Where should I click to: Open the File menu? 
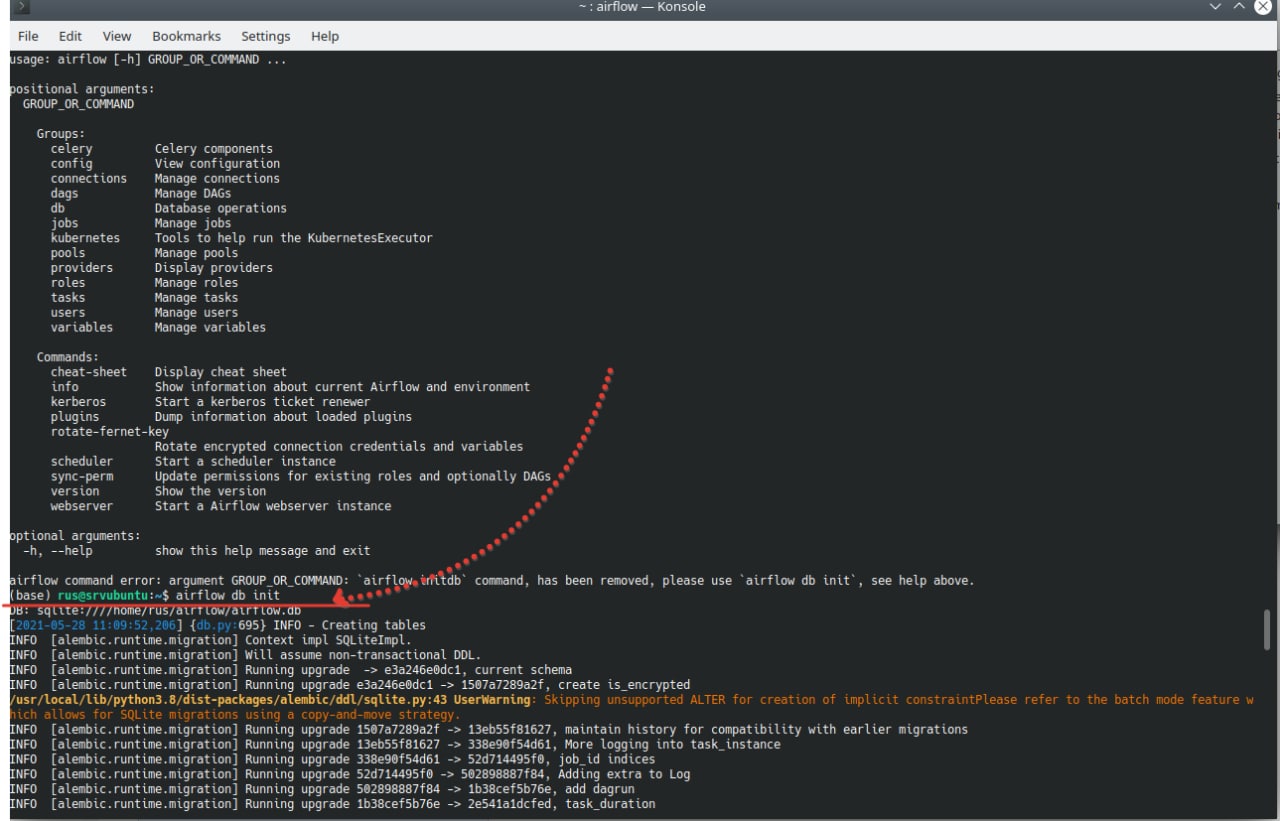28,36
